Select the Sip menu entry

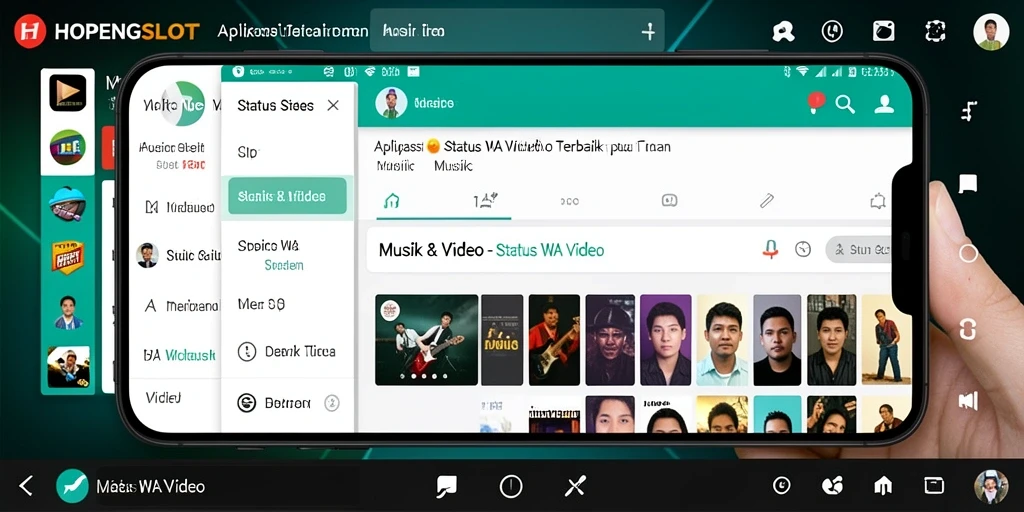[248, 152]
